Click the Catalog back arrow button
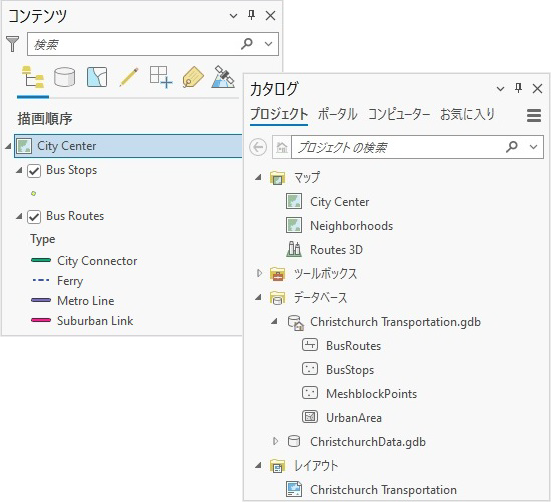Viewport: 552px width, 502px height. click(258, 147)
